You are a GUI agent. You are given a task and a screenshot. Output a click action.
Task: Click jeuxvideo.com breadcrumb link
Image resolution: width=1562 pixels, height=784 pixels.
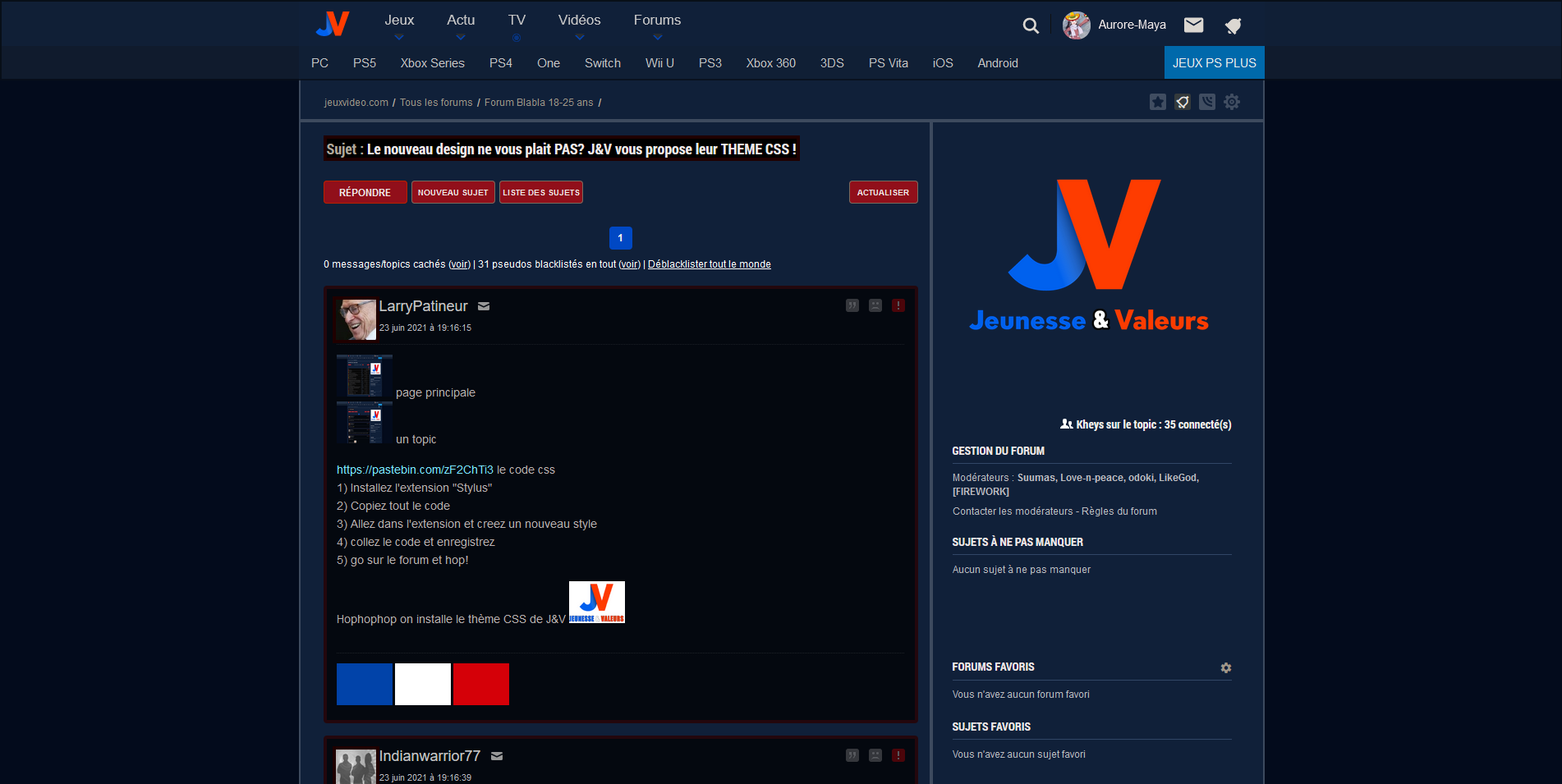tap(356, 103)
